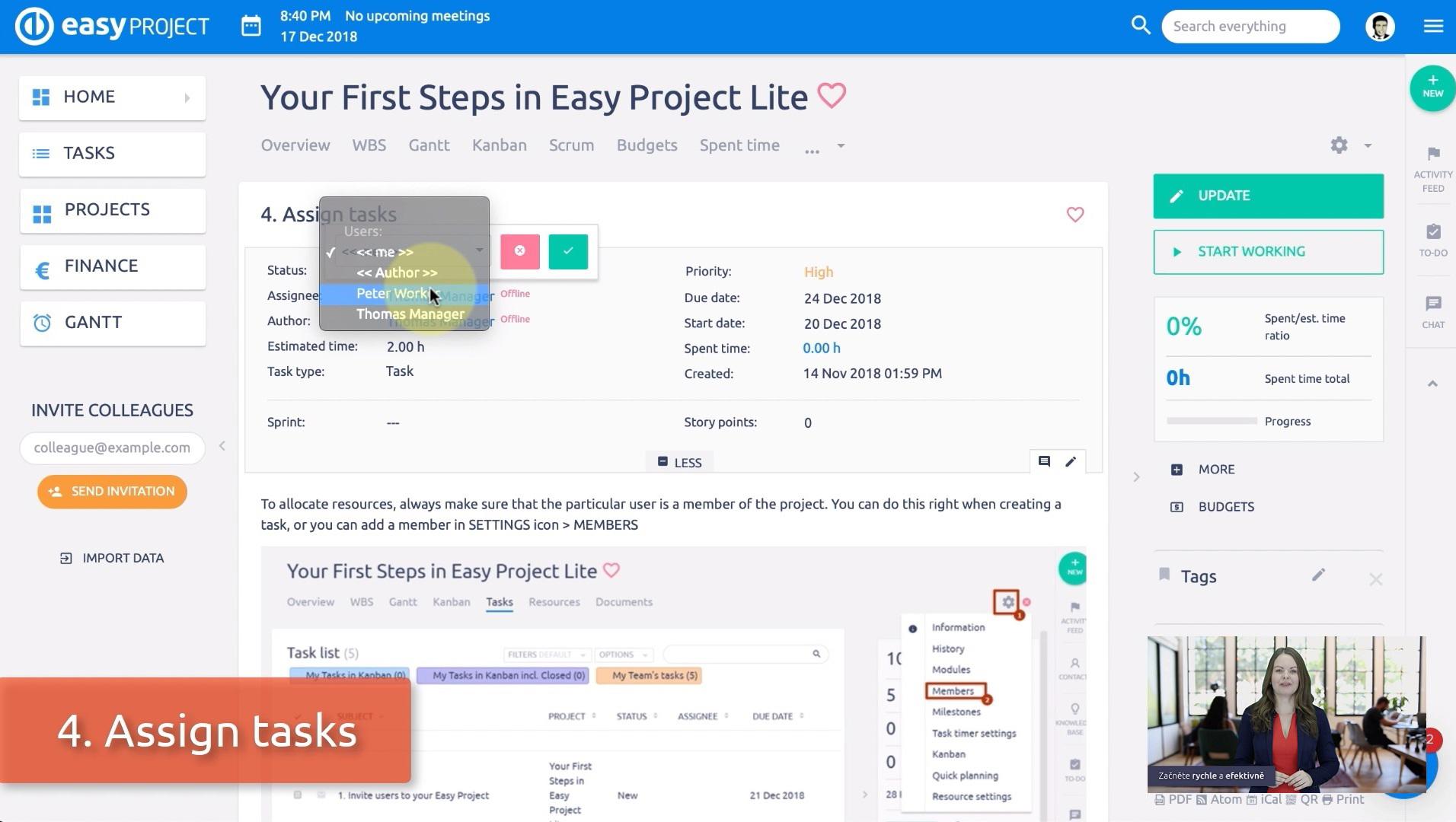Toggle favorite heart on the task card
The image size is (1456, 822).
point(1074,215)
